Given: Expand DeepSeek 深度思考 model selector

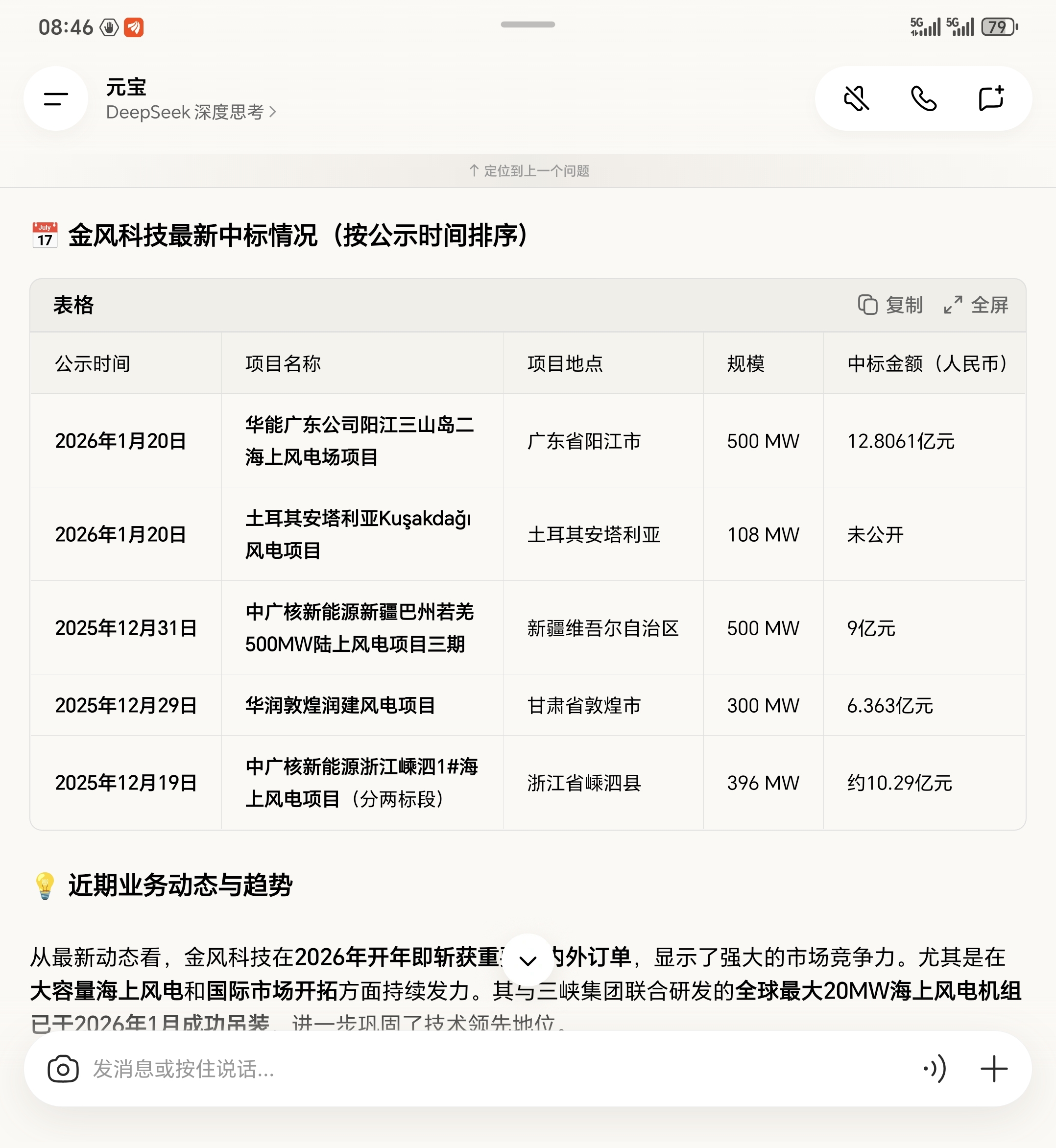Looking at the screenshot, I should coord(191,112).
